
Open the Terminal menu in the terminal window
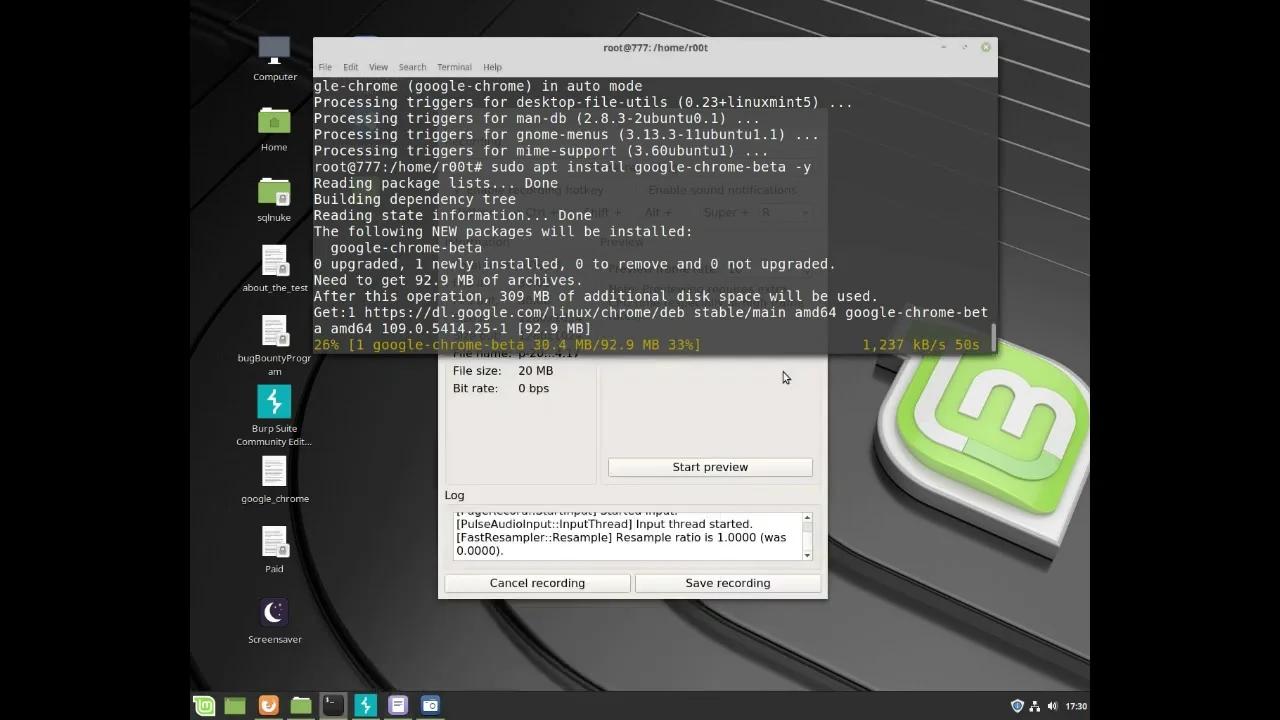[454, 67]
